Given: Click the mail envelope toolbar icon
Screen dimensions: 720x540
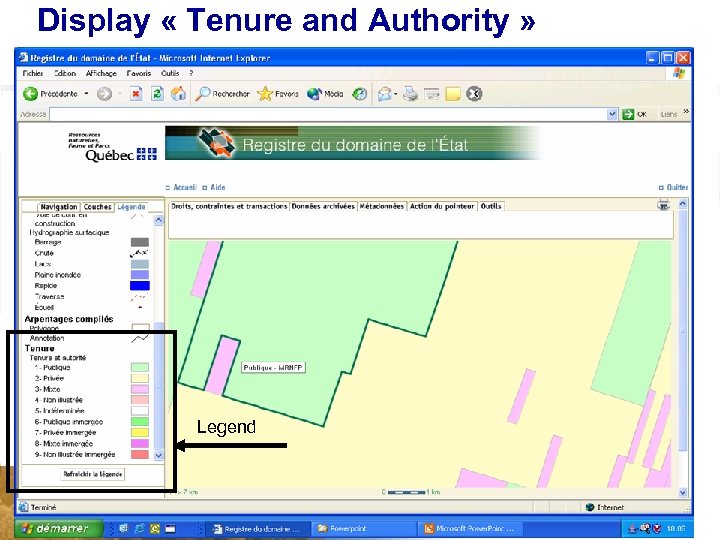Looking at the screenshot, I should pyautogui.click(x=384, y=94).
